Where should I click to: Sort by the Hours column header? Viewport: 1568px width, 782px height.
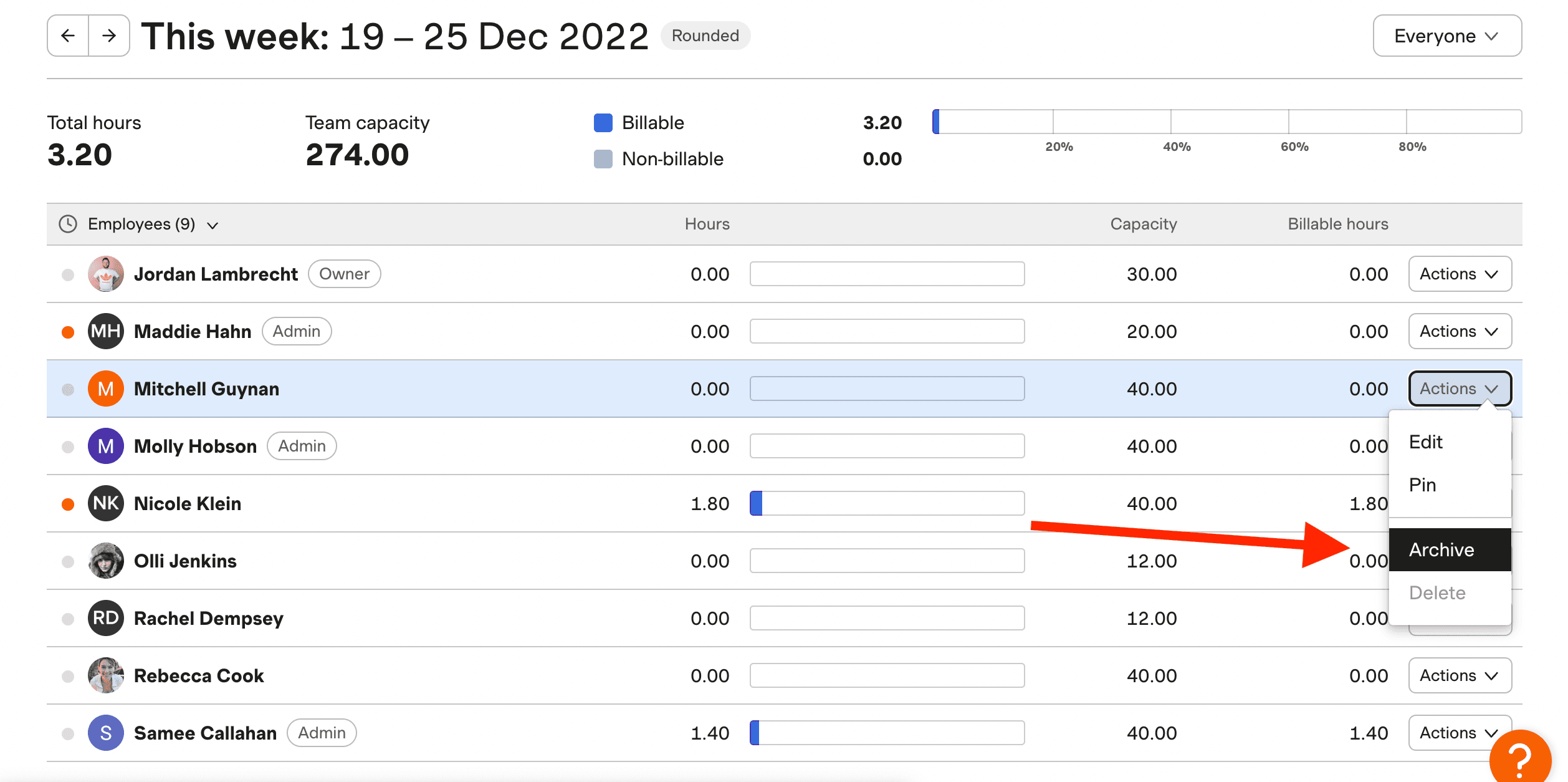point(707,224)
